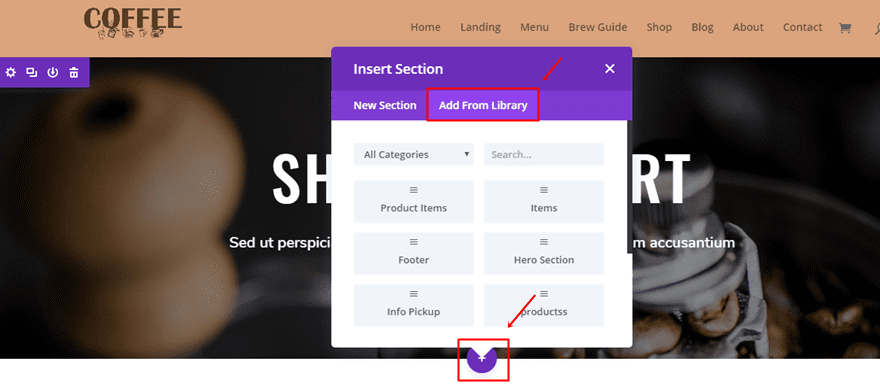Image resolution: width=880 pixels, height=385 pixels.
Task: Click the library search field
Action: (544, 154)
